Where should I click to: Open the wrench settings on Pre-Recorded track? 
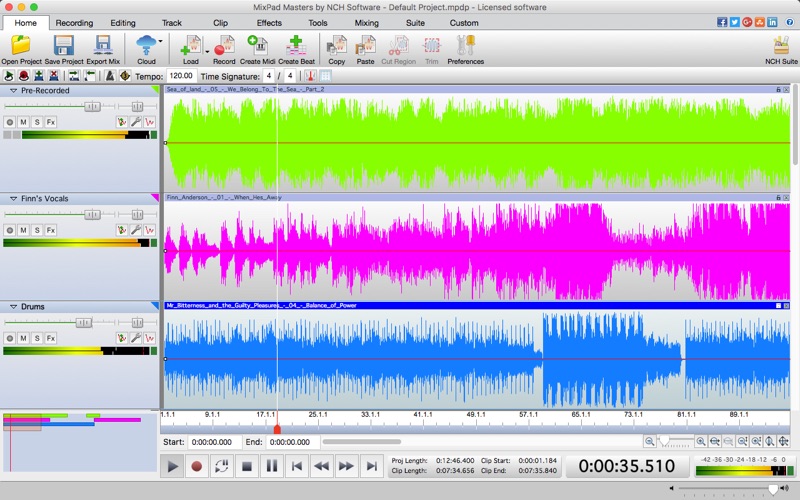[x=135, y=122]
